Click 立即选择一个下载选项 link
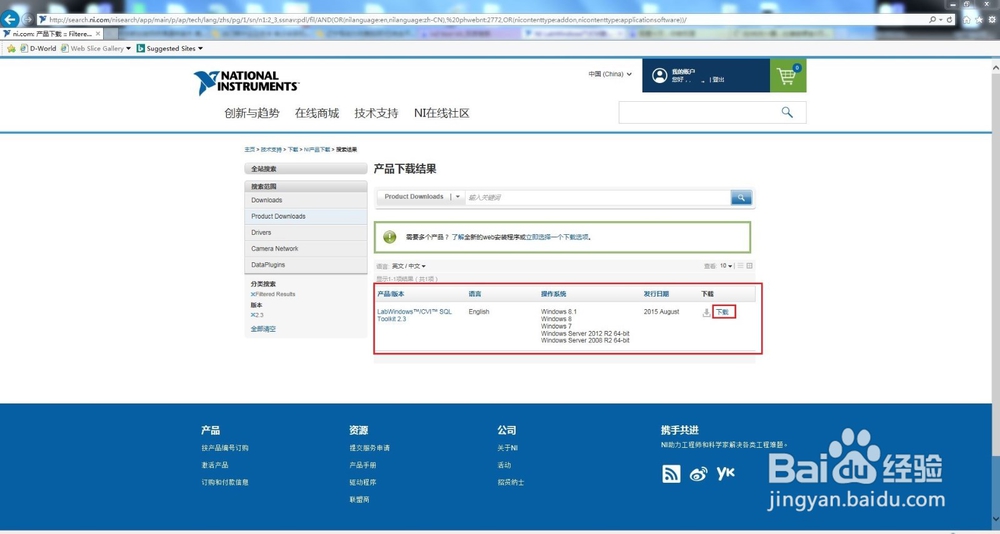1000x534 pixels. (x=556, y=237)
